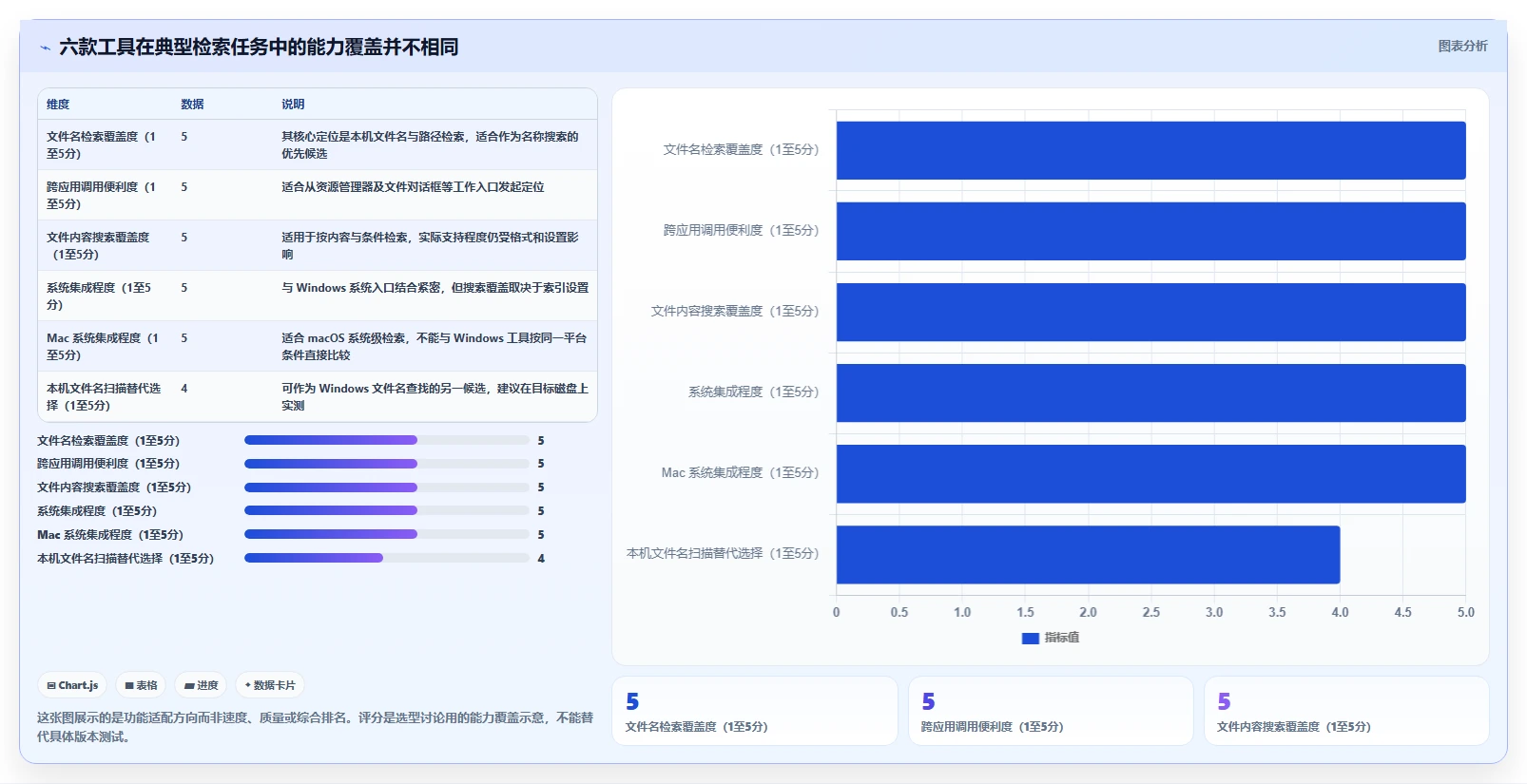Click the description starting 可作为 Windows 文件名查找的另一候选
Screen dimensions: 1527x784
435,396
